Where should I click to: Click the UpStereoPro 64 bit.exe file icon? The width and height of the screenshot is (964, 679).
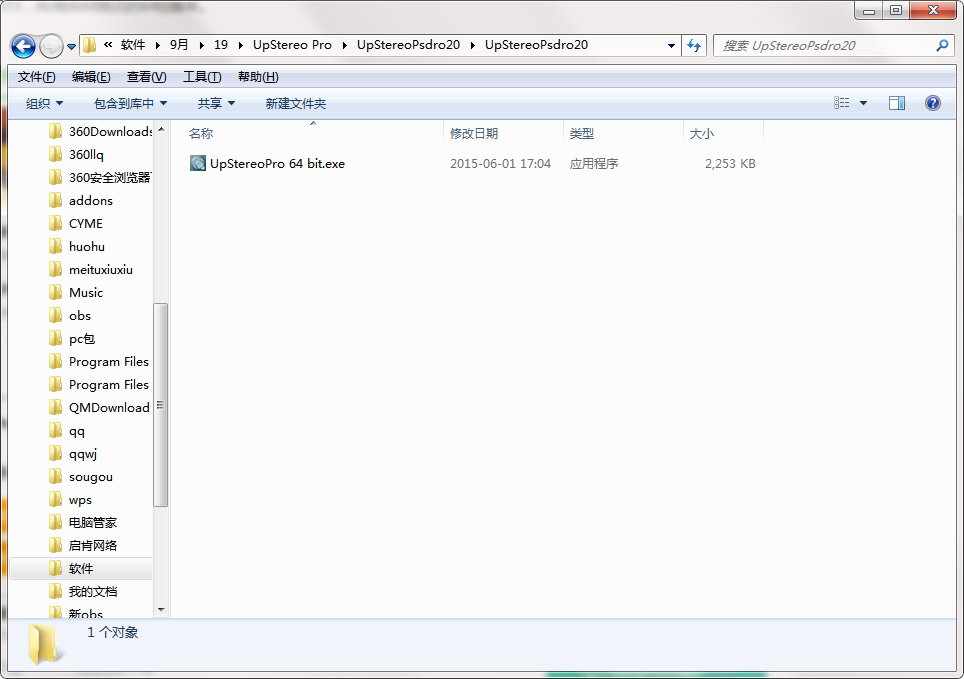pos(198,163)
